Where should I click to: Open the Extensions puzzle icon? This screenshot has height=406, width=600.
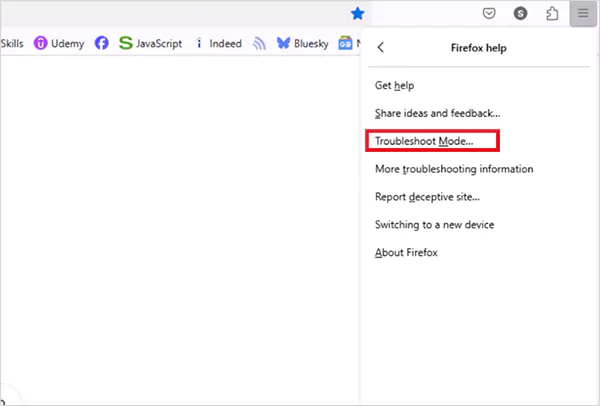click(552, 13)
